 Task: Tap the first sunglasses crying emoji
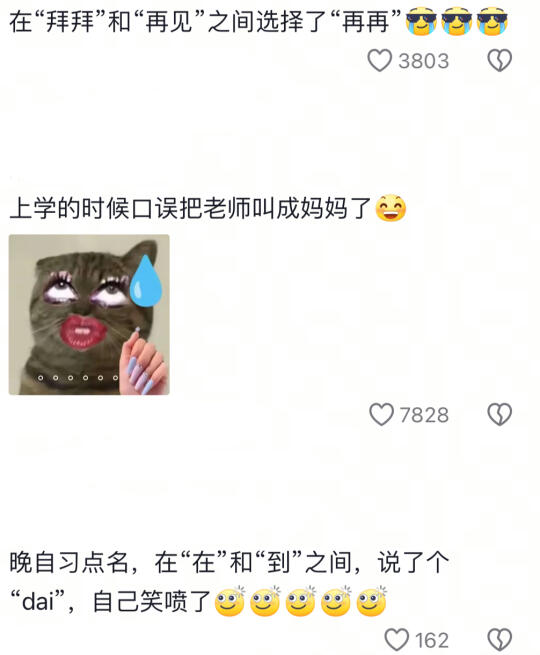pyautogui.click(x=421, y=21)
